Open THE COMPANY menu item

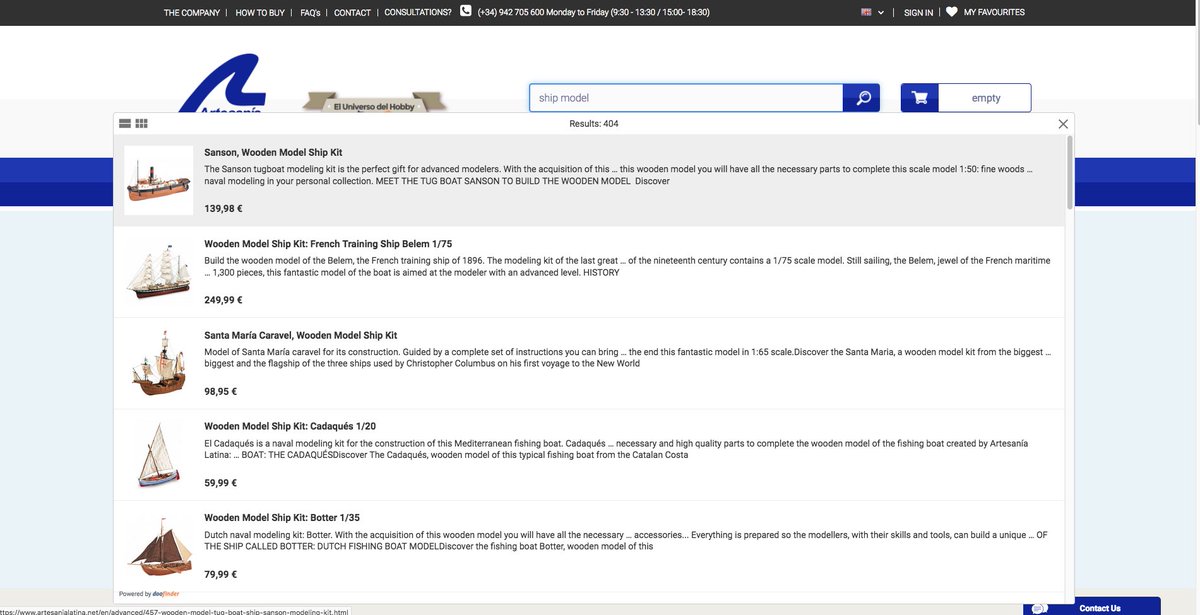click(192, 13)
